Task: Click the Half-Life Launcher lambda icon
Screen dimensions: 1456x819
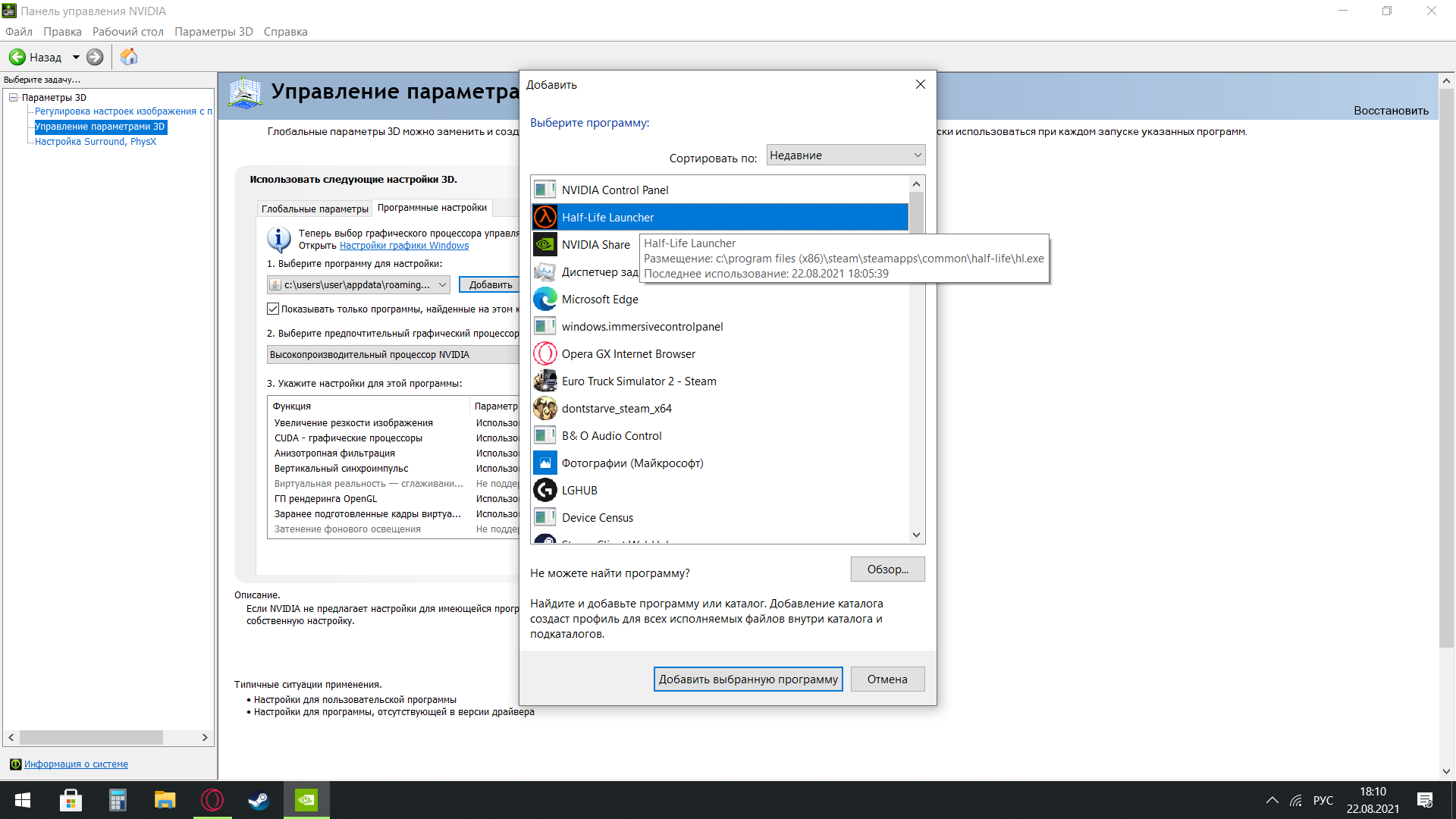Action: 544,218
